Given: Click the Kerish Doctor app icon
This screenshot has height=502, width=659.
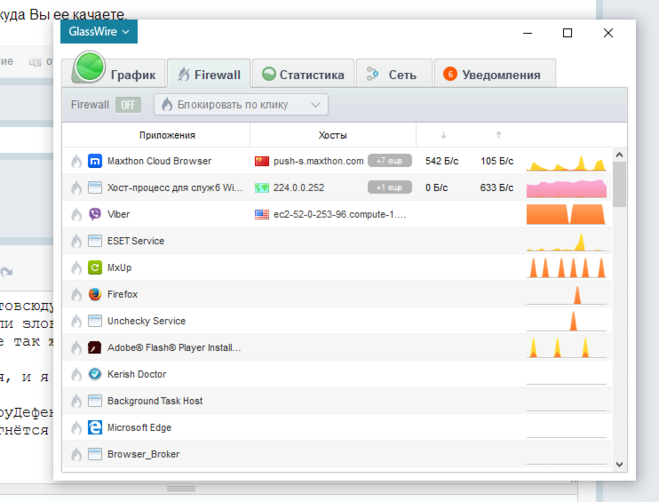Looking at the screenshot, I should coord(95,374).
